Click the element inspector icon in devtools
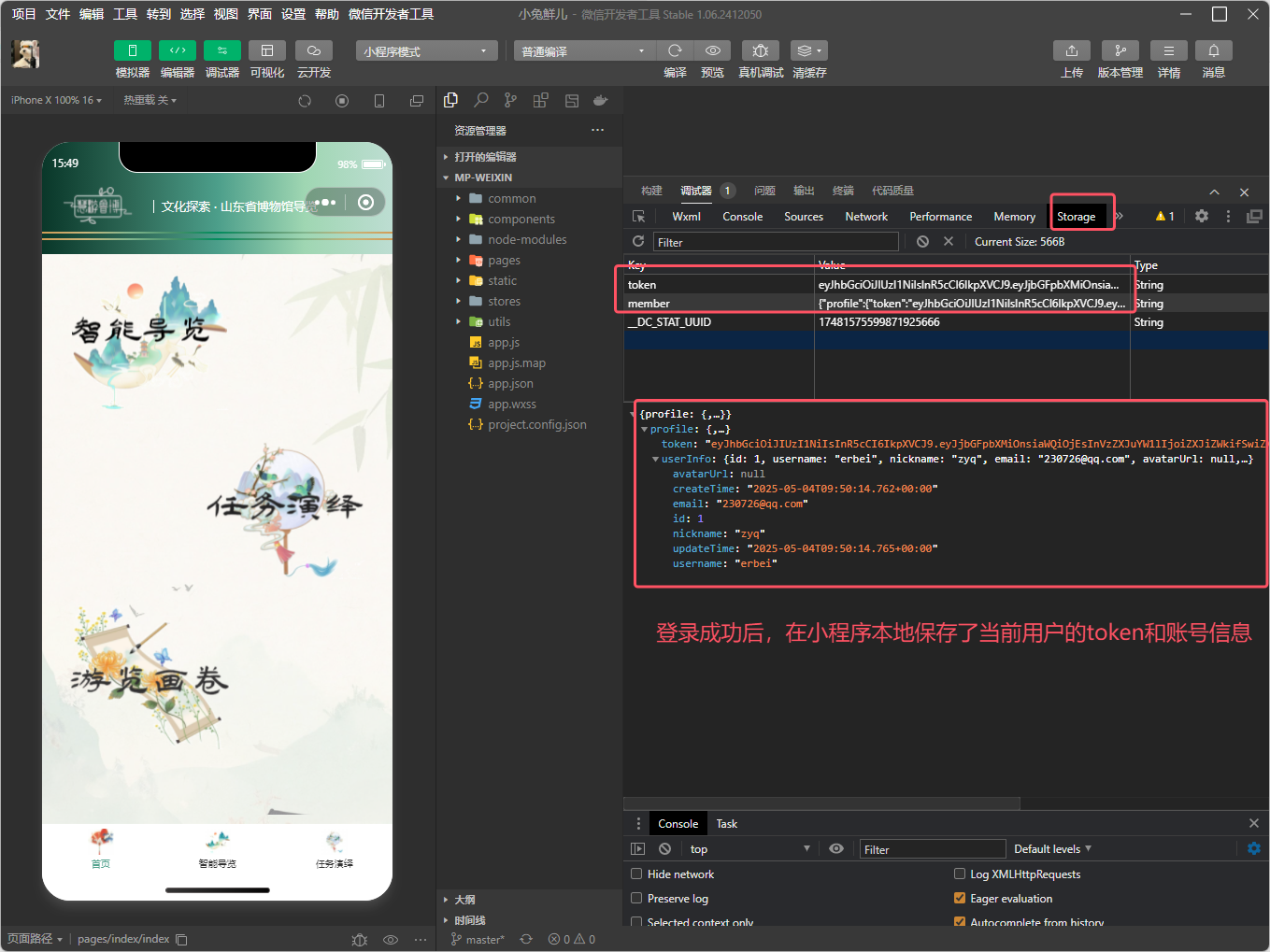This screenshot has height=952, width=1270. tap(639, 216)
